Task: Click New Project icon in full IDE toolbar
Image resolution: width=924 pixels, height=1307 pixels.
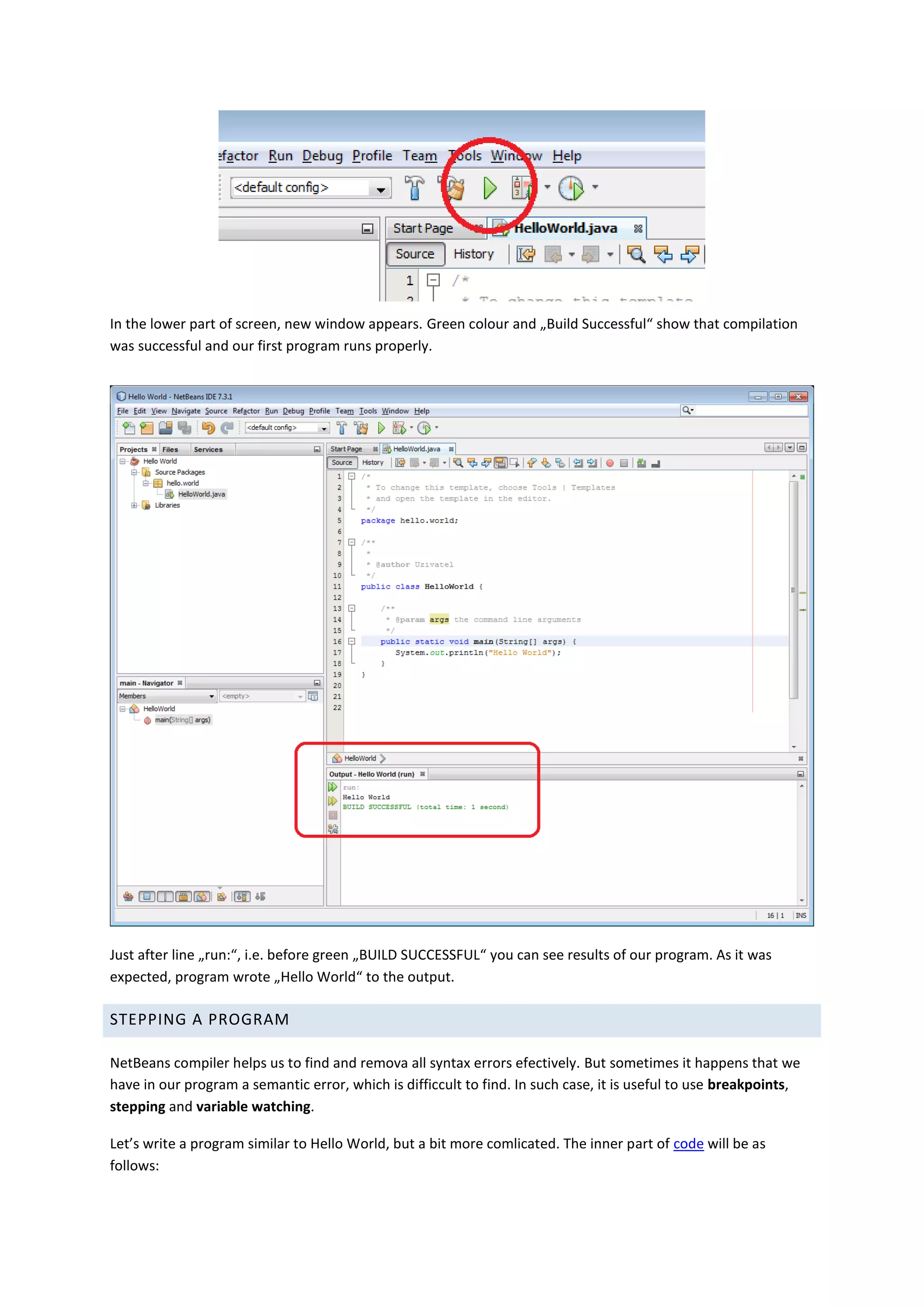Action: click(x=147, y=427)
